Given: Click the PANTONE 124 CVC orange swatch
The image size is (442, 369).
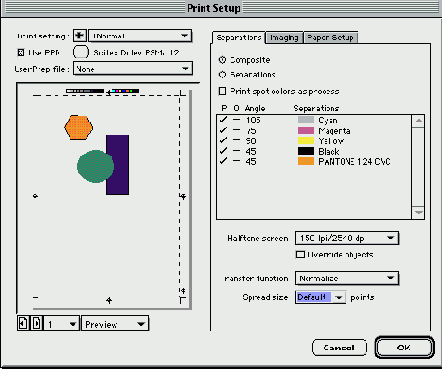Looking at the screenshot, I should point(306,161).
